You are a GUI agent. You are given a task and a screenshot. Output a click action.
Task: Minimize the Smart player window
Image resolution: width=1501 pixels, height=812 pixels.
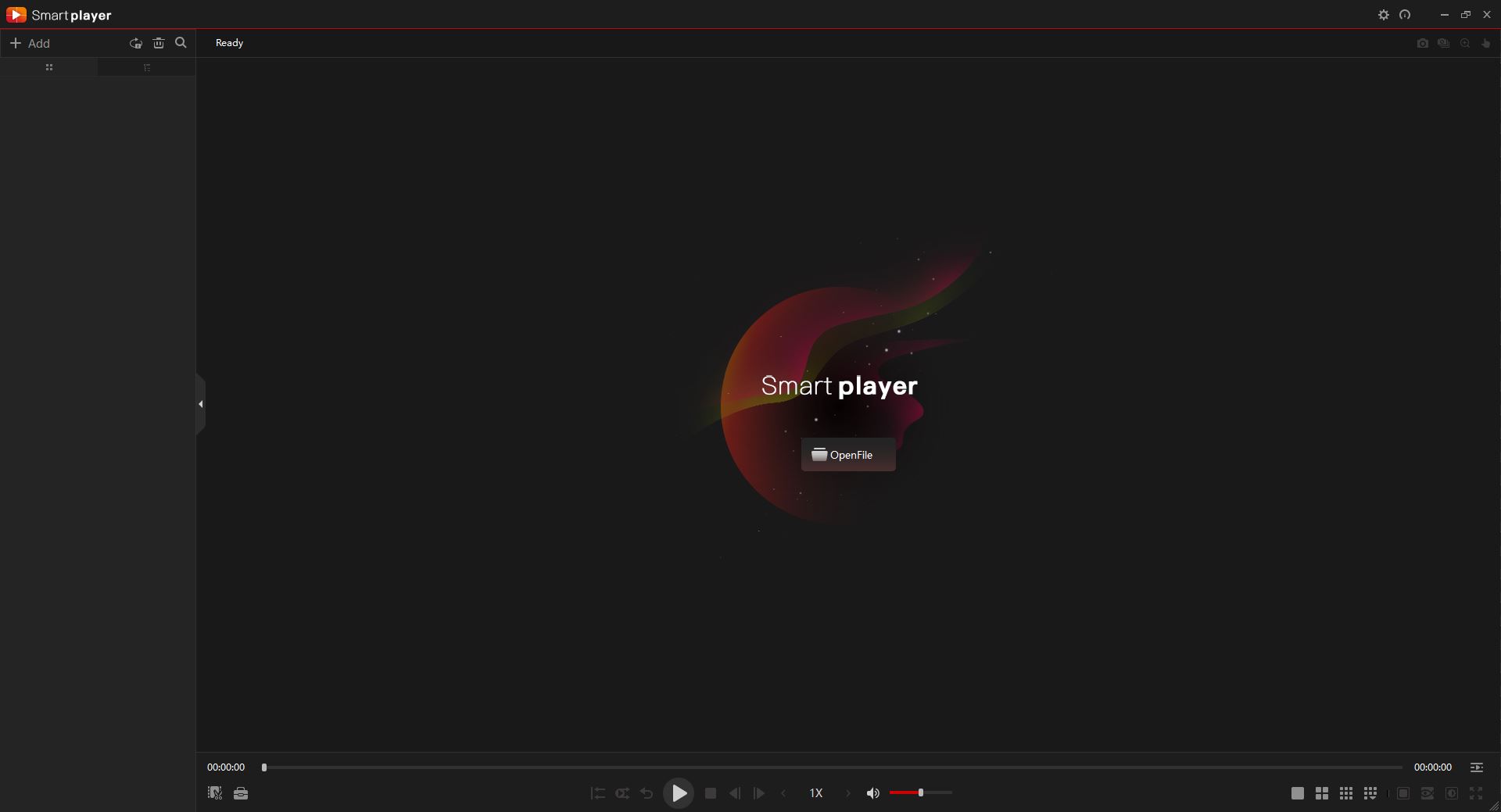(x=1445, y=15)
